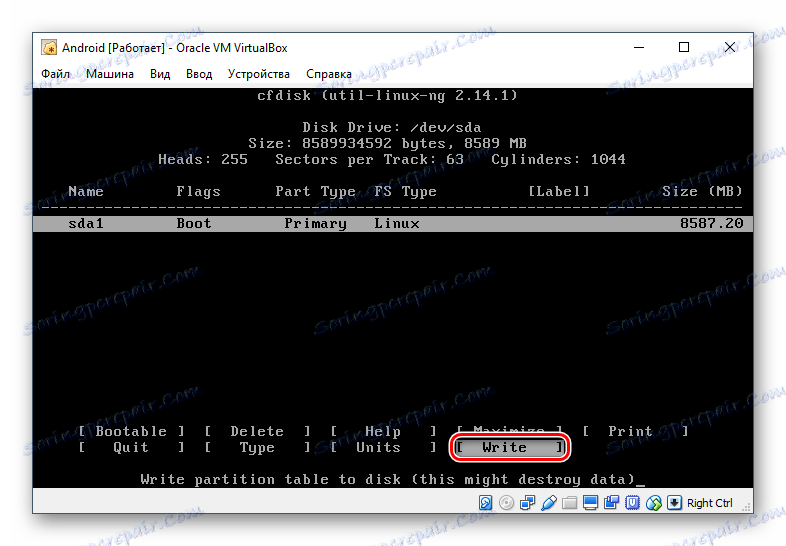The width and height of the screenshot is (786, 546).
Task: Click the hard disk activity icon
Action: 485,502
